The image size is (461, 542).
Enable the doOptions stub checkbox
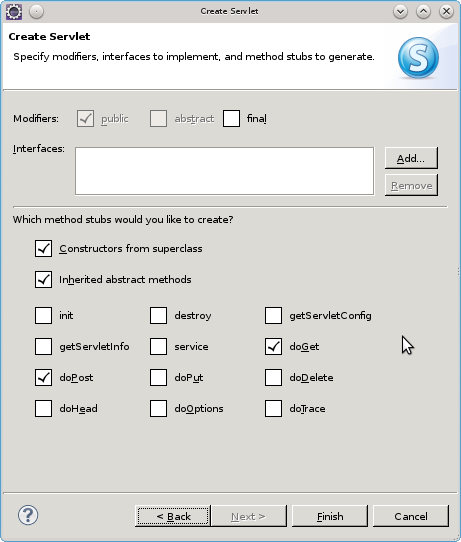pos(158,409)
